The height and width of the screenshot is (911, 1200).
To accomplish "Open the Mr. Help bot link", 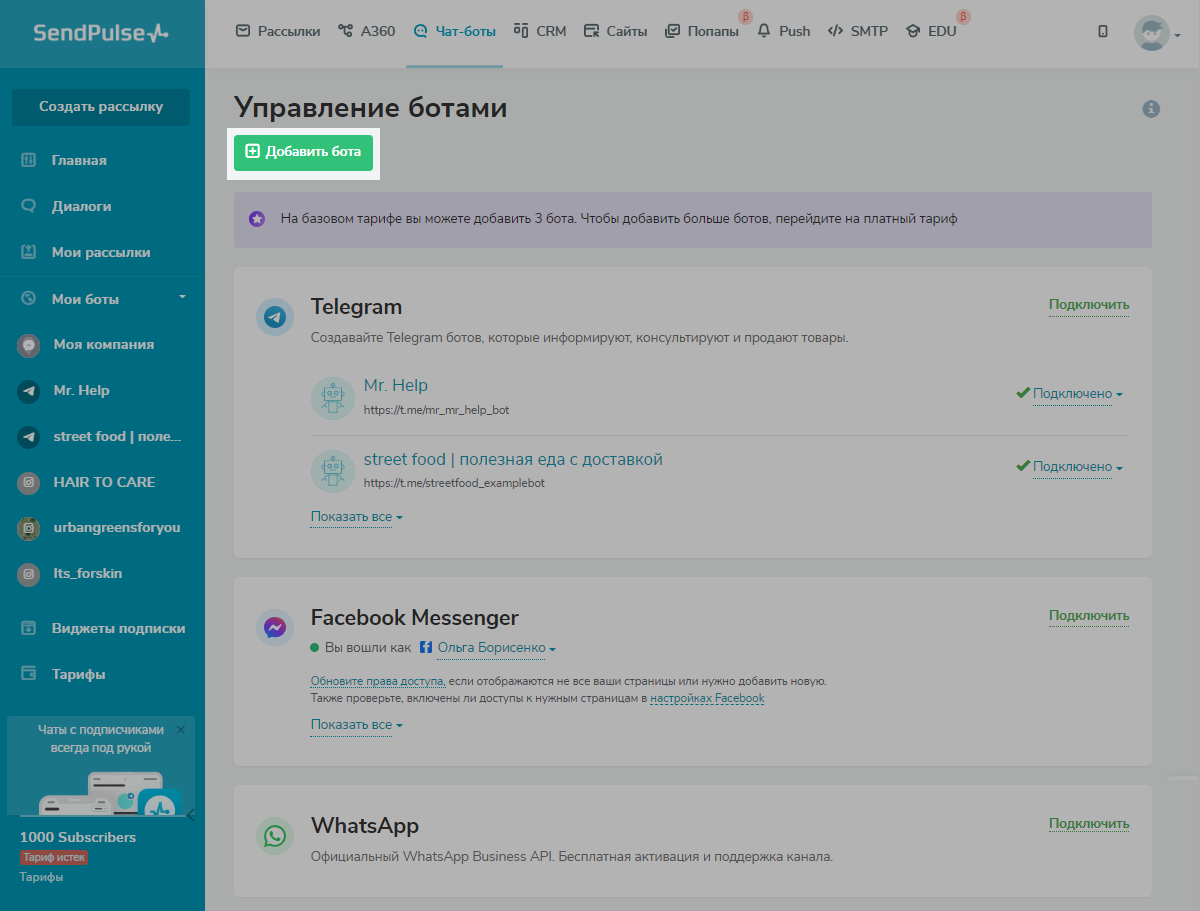I will tap(396, 385).
